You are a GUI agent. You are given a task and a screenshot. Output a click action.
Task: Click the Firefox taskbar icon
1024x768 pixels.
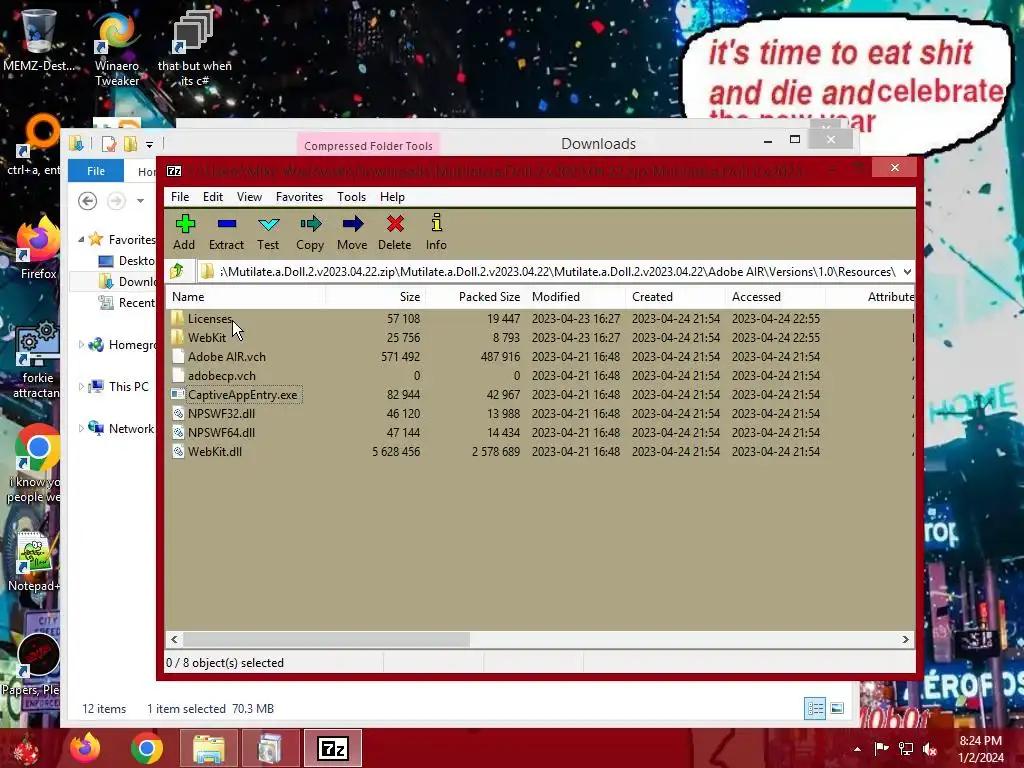click(86, 748)
